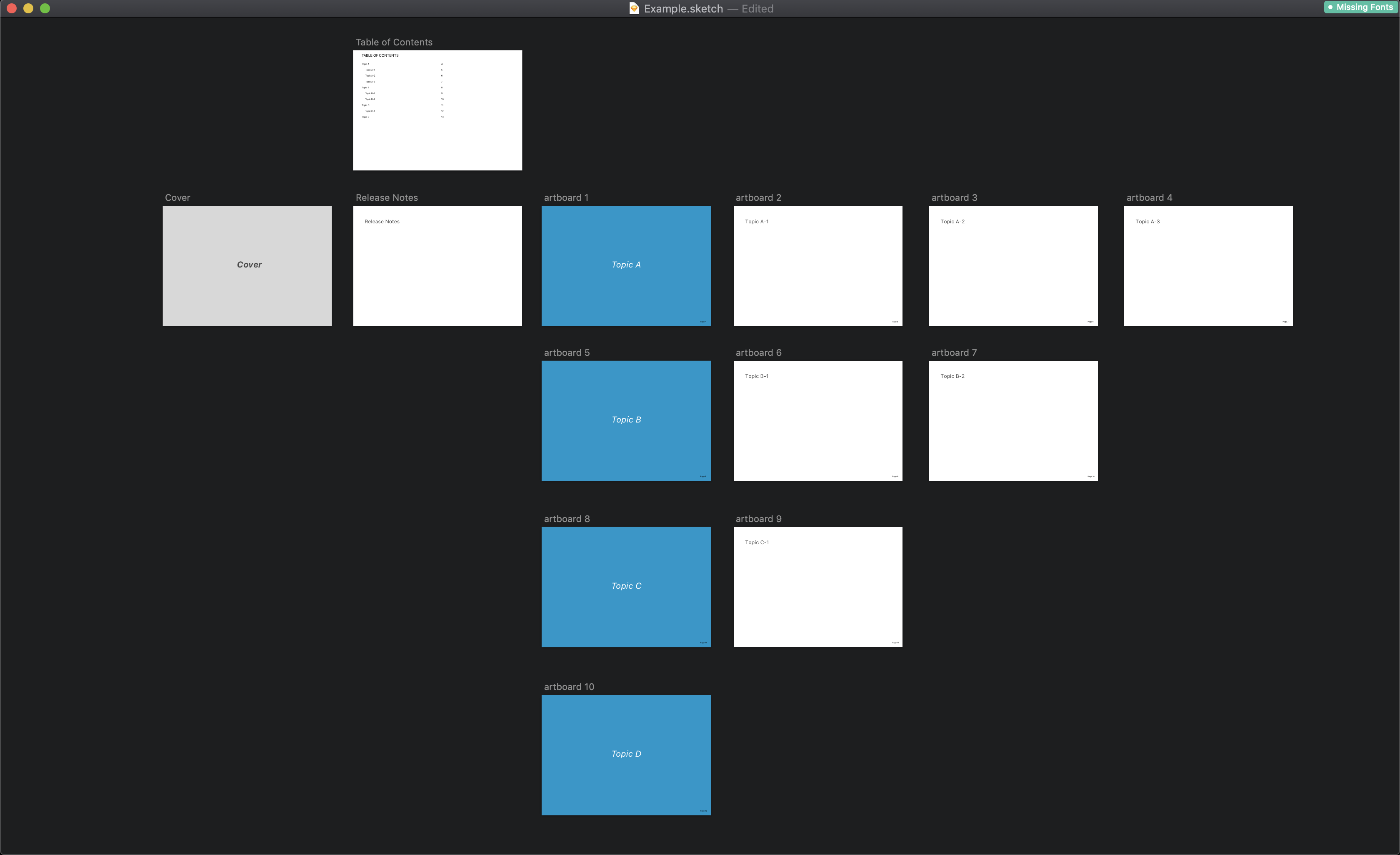Click the Topic A artboard (artboard 1)

coord(626,266)
